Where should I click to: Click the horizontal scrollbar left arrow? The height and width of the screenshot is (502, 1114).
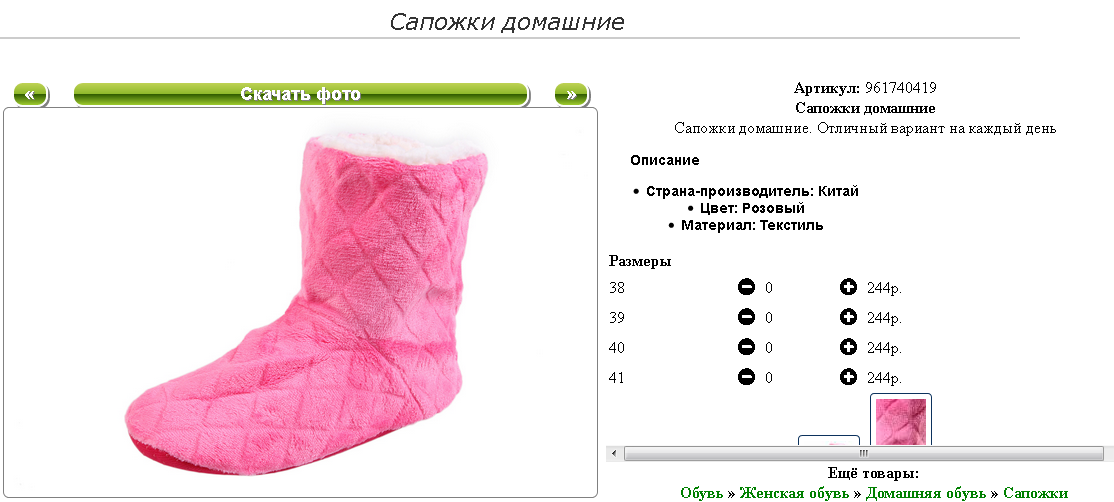pos(615,453)
